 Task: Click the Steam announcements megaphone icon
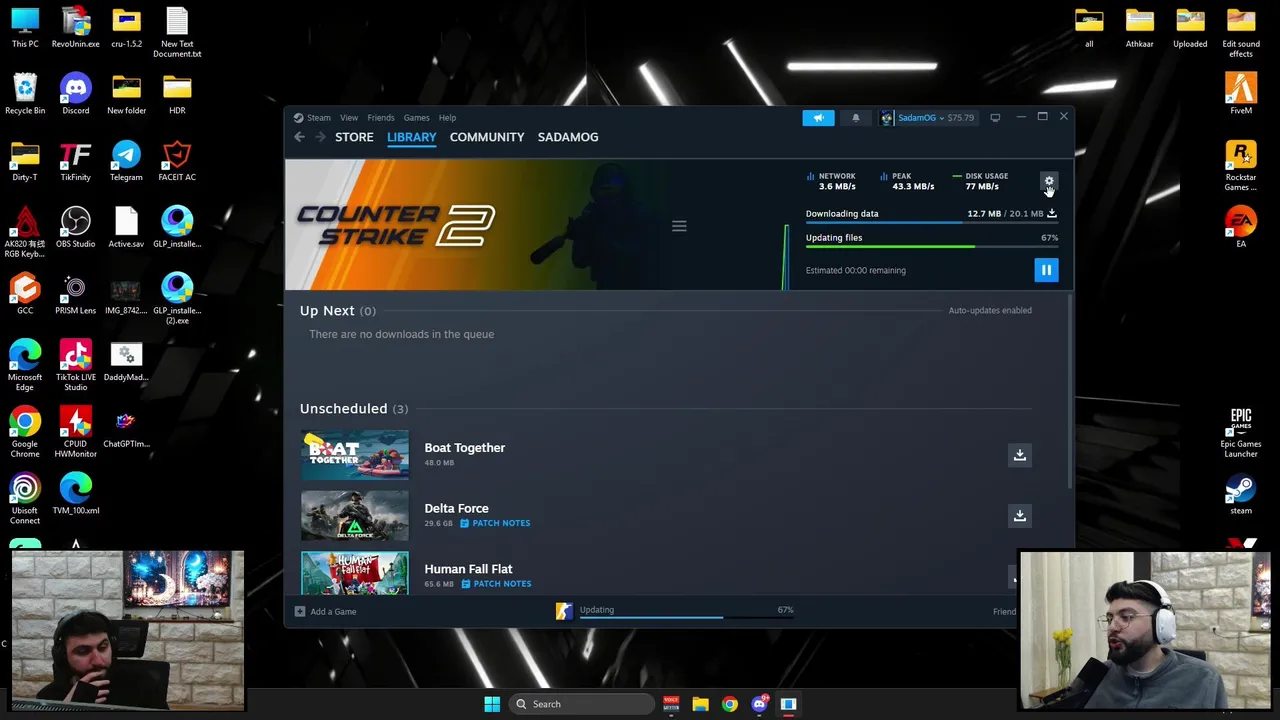(x=818, y=118)
